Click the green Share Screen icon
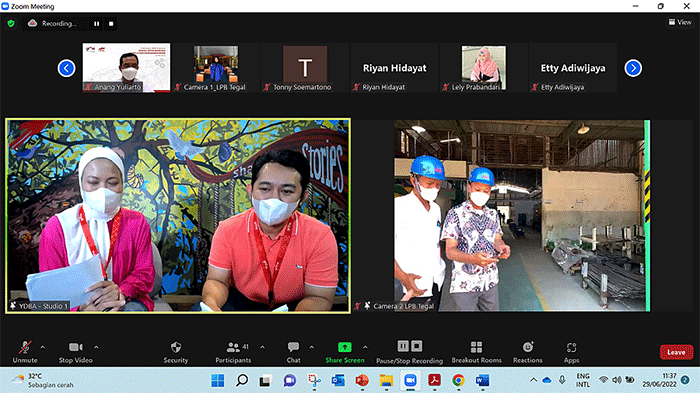This screenshot has width=700, height=393. point(345,347)
